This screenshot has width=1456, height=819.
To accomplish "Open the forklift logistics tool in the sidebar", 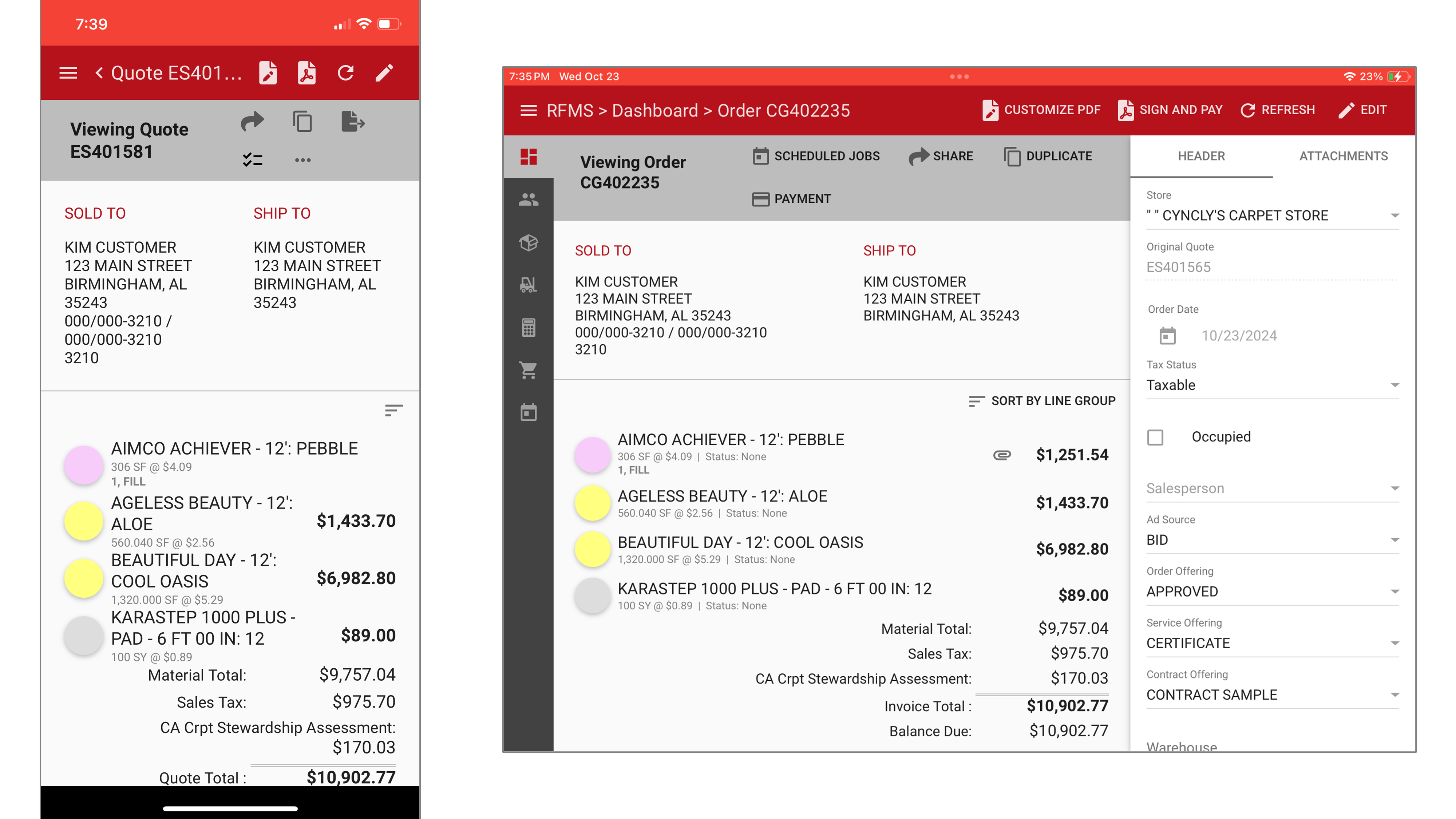I will (x=529, y=284).
